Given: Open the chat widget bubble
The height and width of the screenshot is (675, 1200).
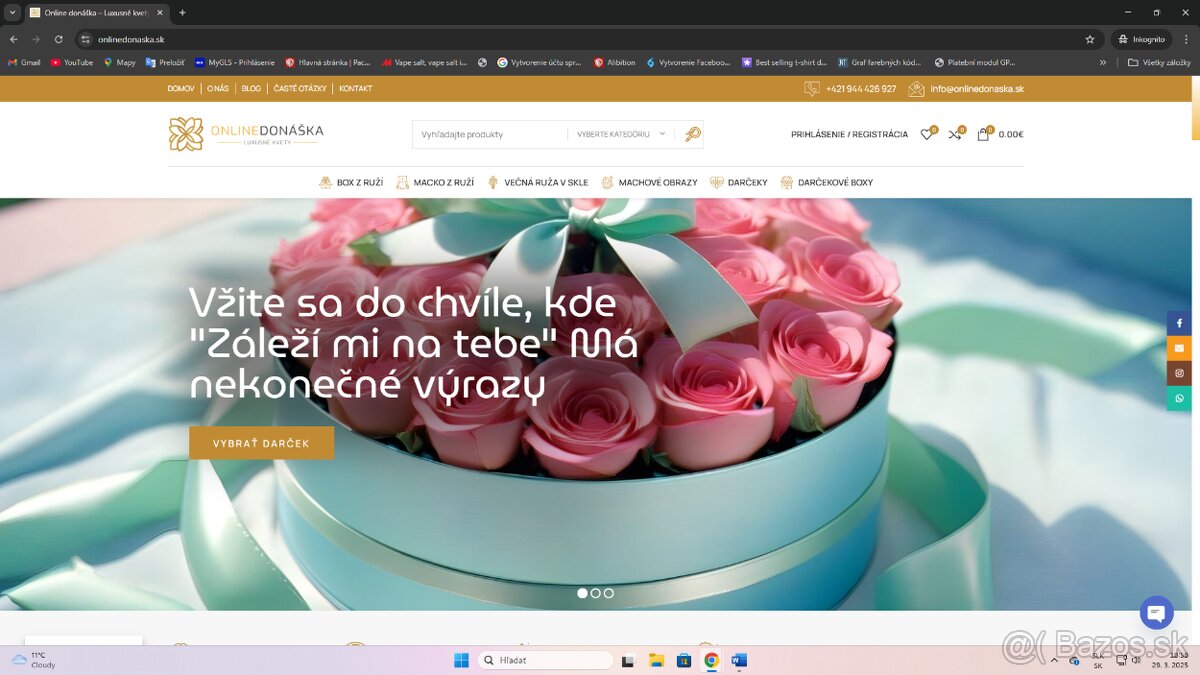Looking at the screenshot, I should [x=1156, y=612].
